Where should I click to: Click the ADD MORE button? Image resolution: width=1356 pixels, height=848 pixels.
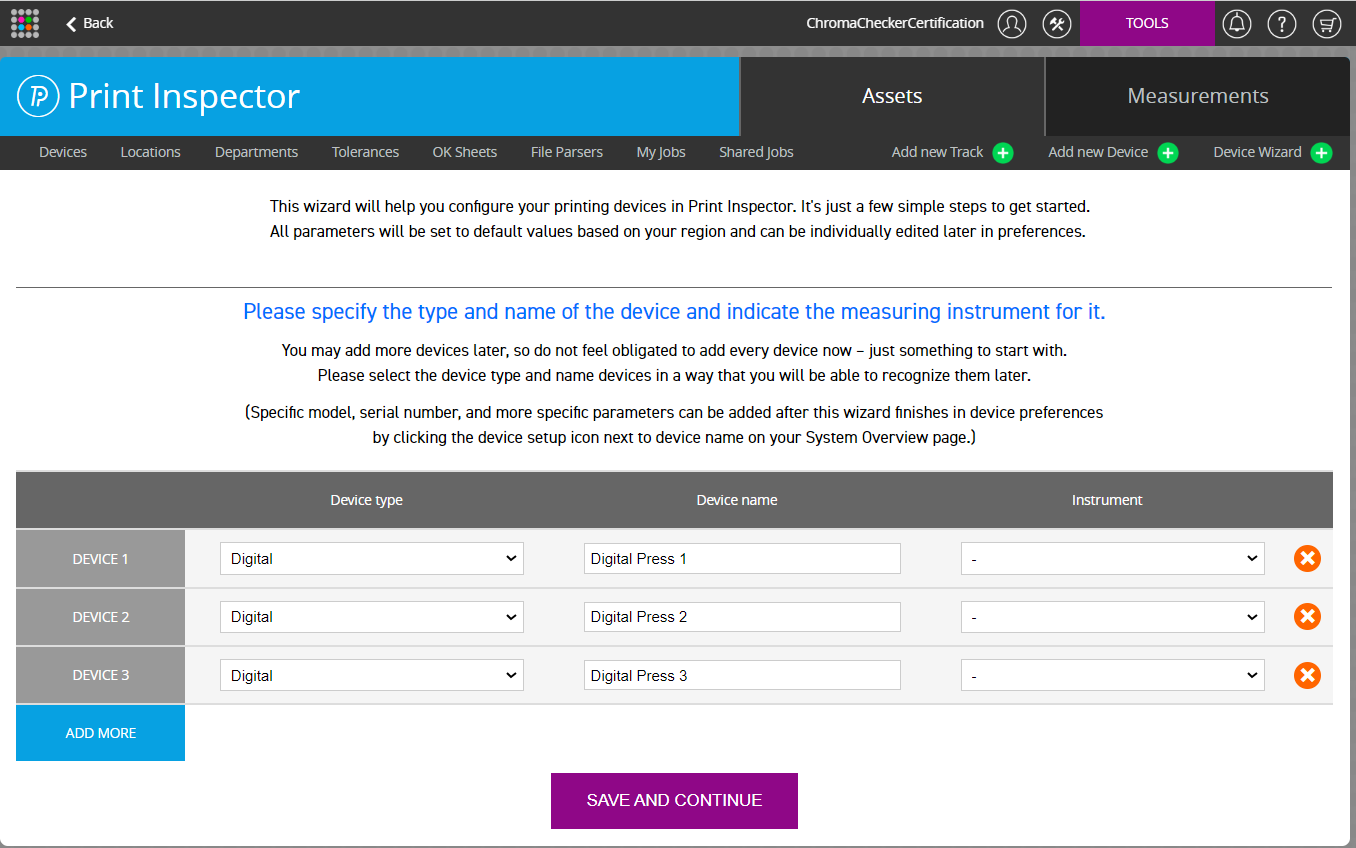pos(100,733)
